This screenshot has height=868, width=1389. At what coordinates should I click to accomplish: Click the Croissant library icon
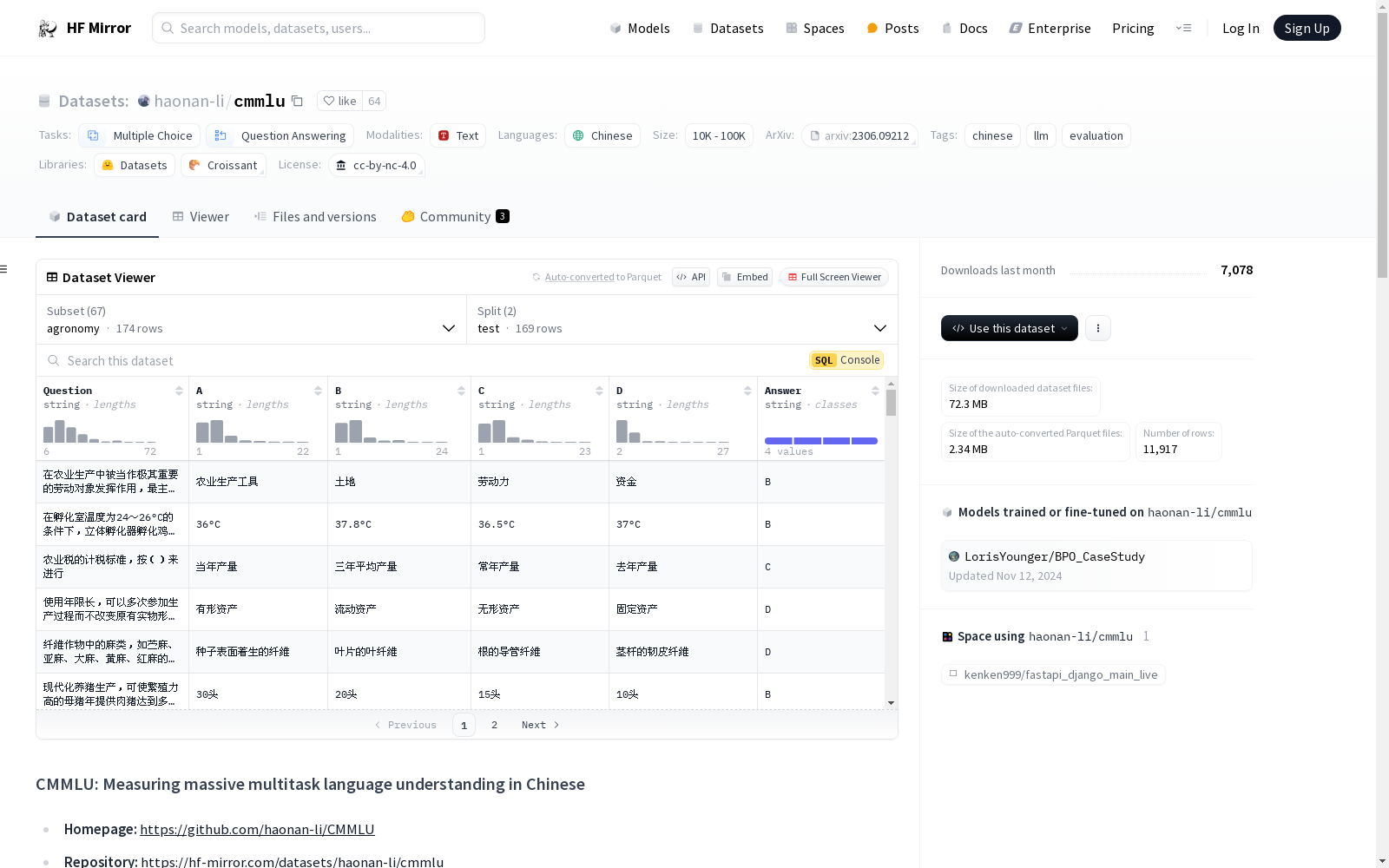[194, 165]
